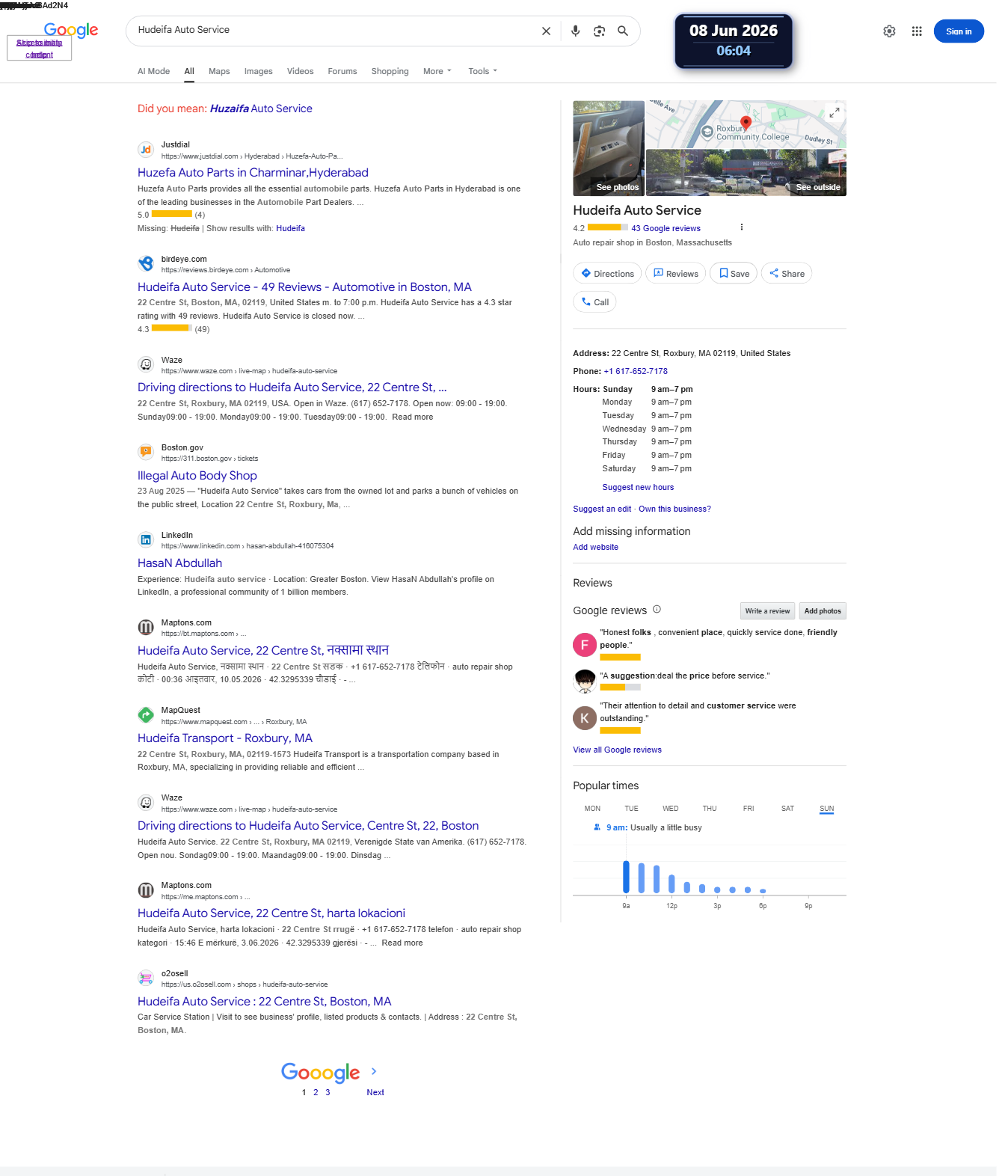
Task: Open the Hudeifa Transport - Roxbury, MA result
Action: pos(225,738)
